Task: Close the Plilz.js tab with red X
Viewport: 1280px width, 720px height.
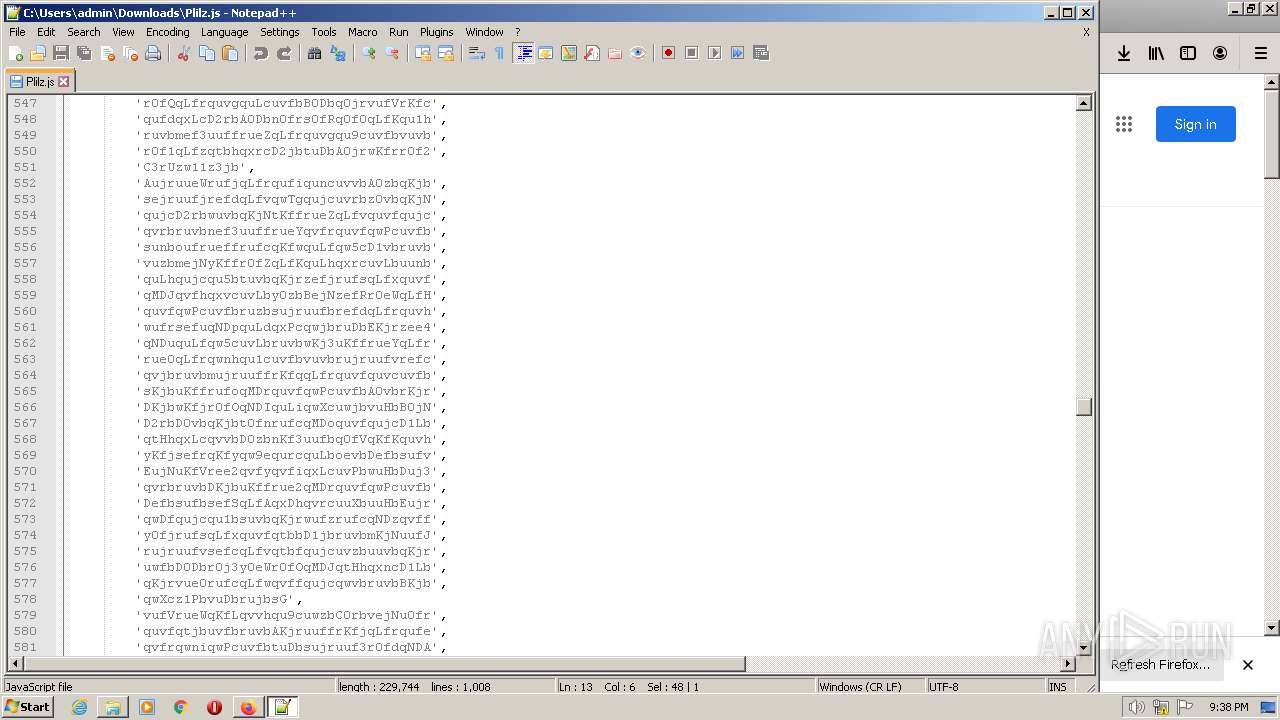Action: click(64, 82)
